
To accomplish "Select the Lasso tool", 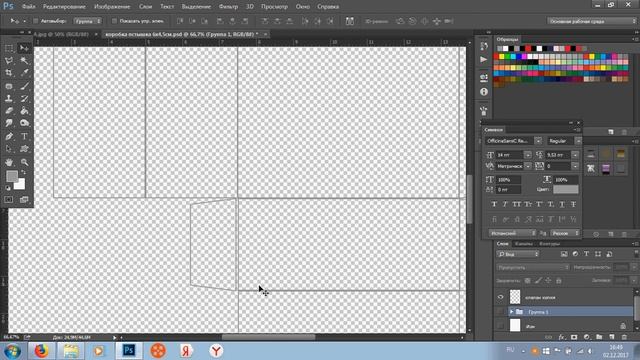I will pyautogui.click(x=9, y=61).
